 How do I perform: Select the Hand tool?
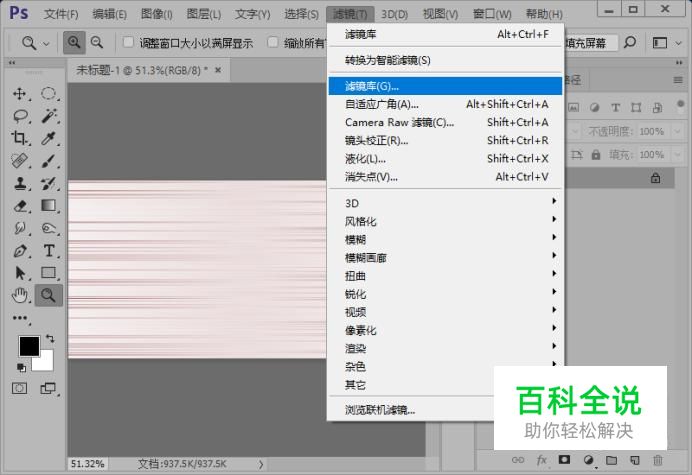coord(19,295)
